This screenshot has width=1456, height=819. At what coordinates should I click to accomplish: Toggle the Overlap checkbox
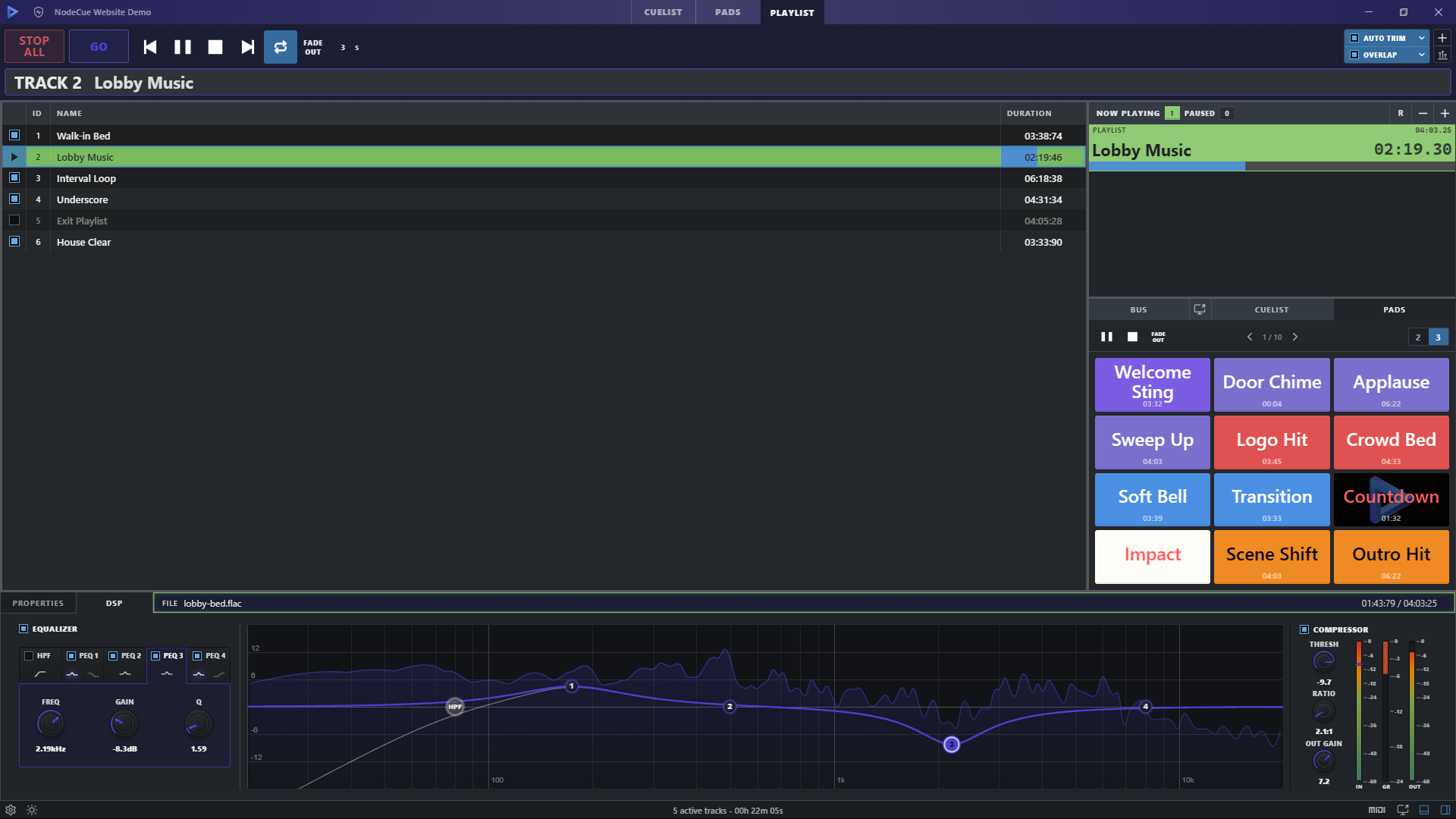(1354, 55)
